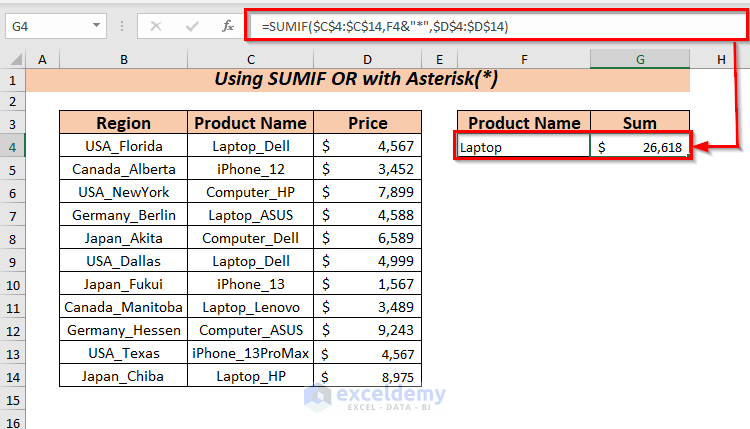The image size is (750, 429).
Task: Click the Cancel formula X icon
Action: click(x=156, y=26)
